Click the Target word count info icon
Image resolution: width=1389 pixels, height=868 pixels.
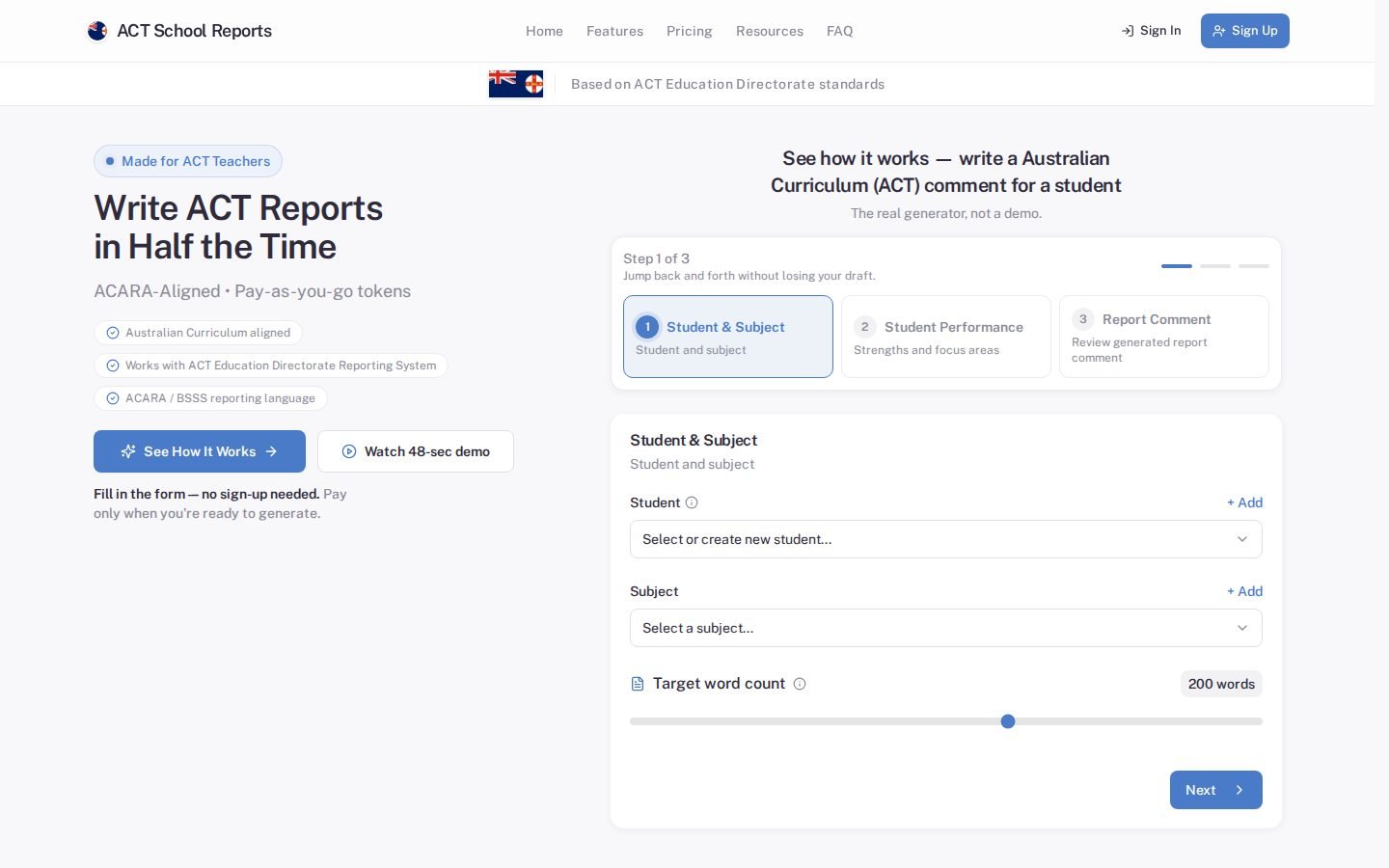click(800, 684)
